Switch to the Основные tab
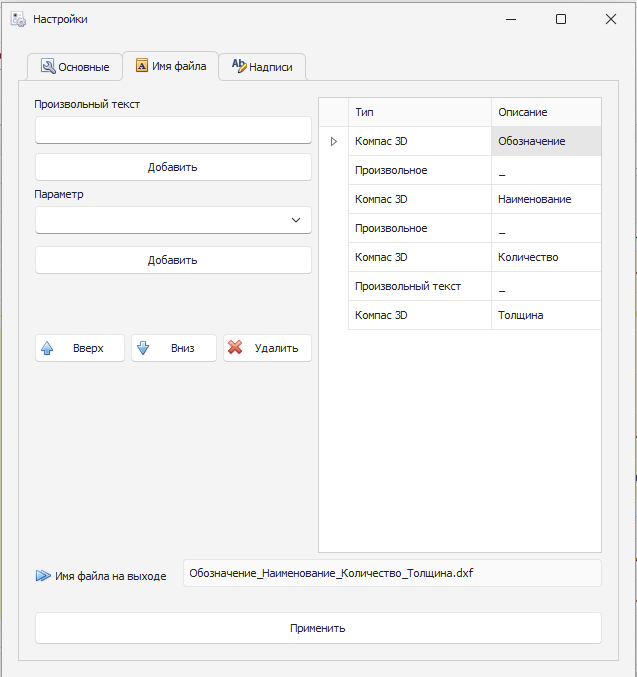 (75, 67)
